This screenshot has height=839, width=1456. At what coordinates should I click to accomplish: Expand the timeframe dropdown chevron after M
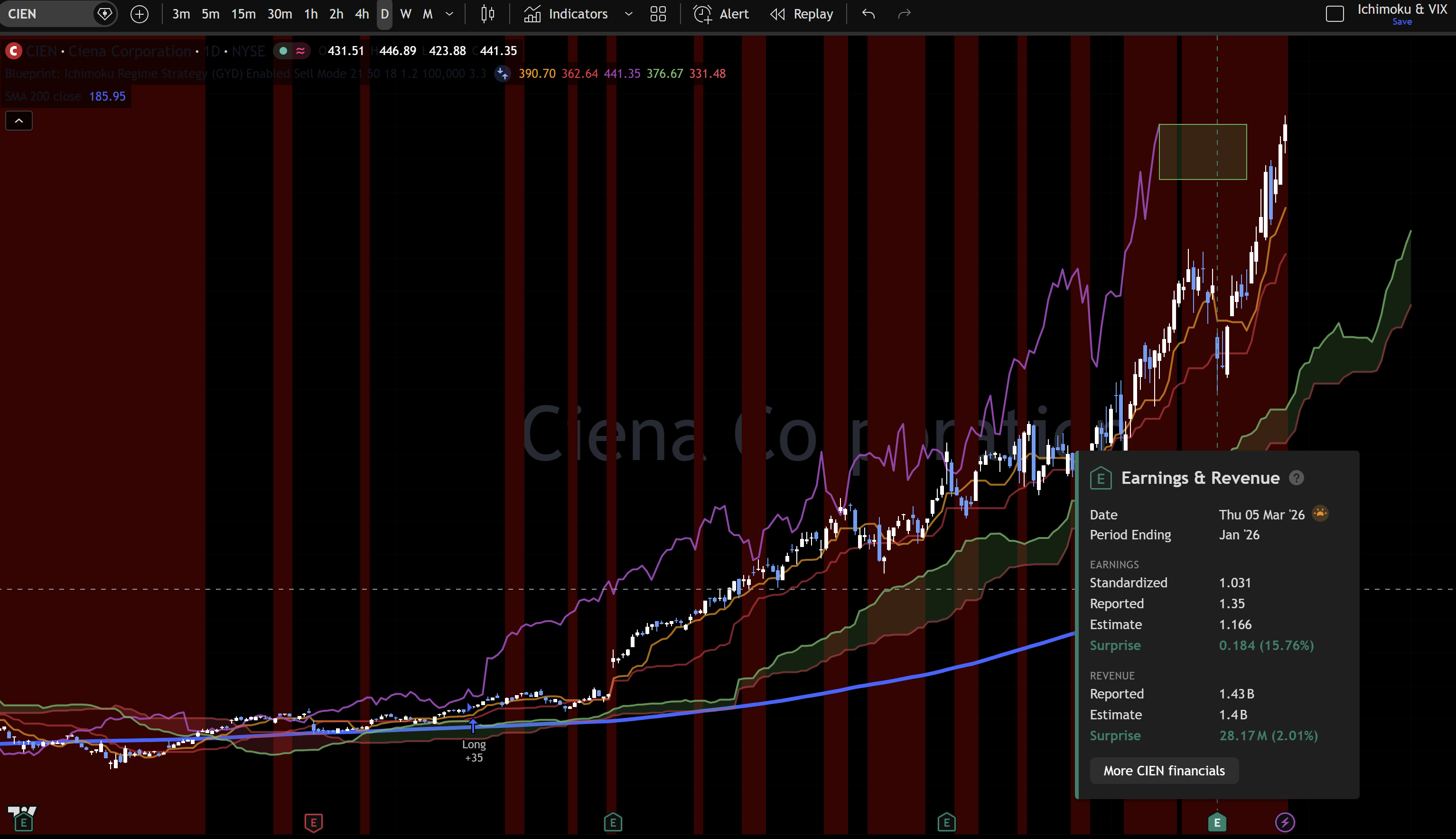pos(449,14)
